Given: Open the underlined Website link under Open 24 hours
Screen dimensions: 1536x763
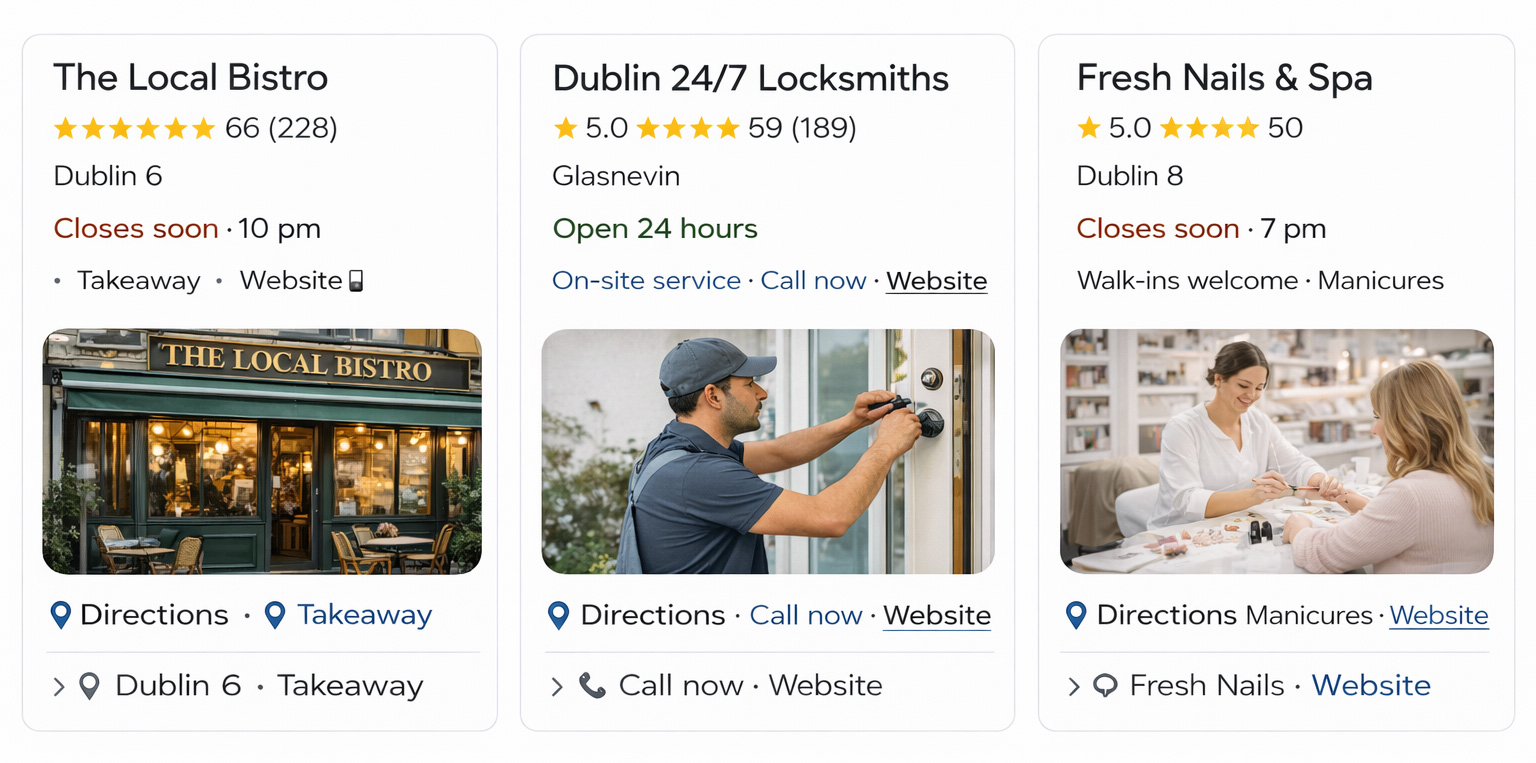Looking at the screenshot, I should (937, 281).
